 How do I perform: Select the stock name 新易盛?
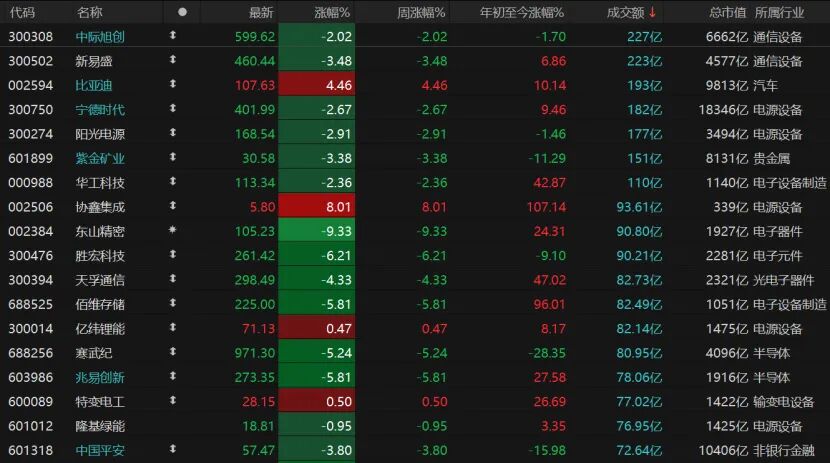pos(94,61)
